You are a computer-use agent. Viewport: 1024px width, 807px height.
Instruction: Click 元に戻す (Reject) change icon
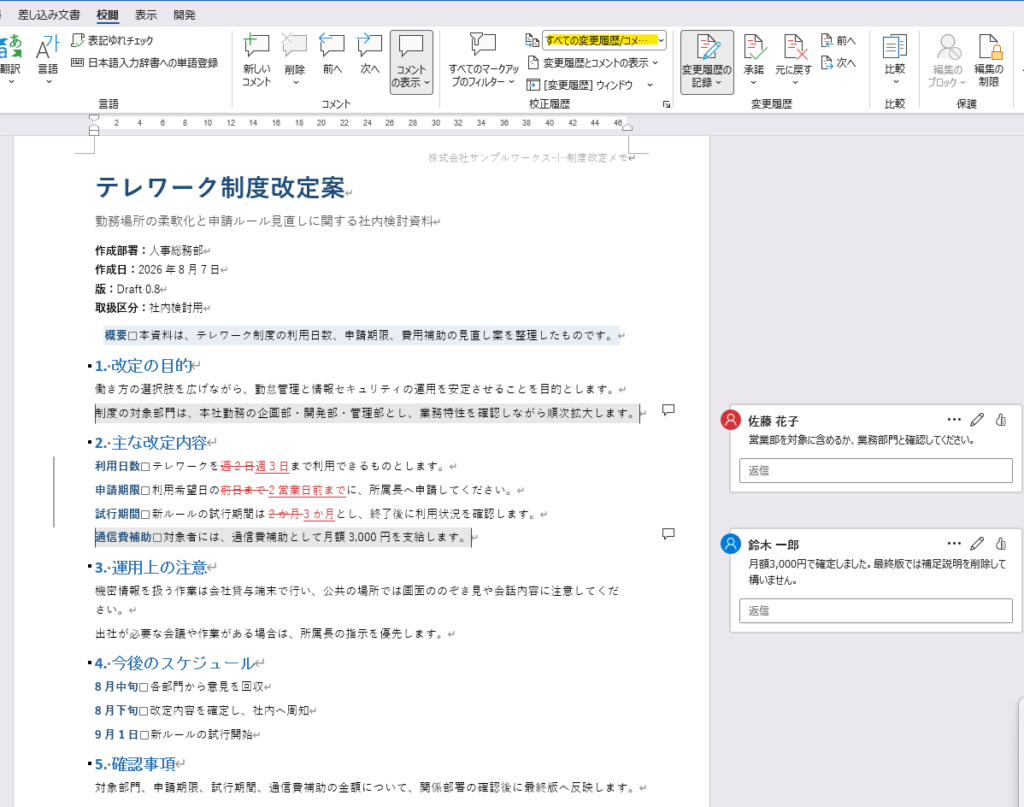click(x=794, y=47)
